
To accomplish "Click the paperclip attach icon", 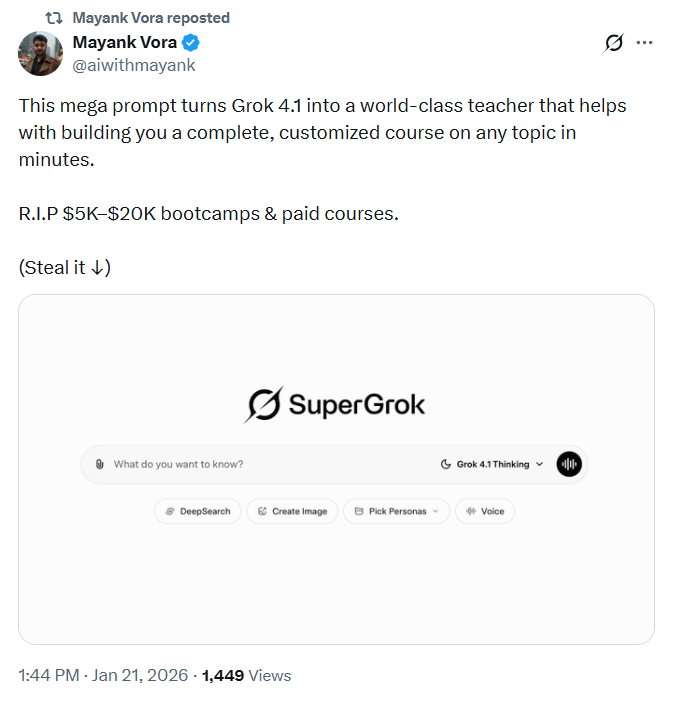I will tap(100, 464).
